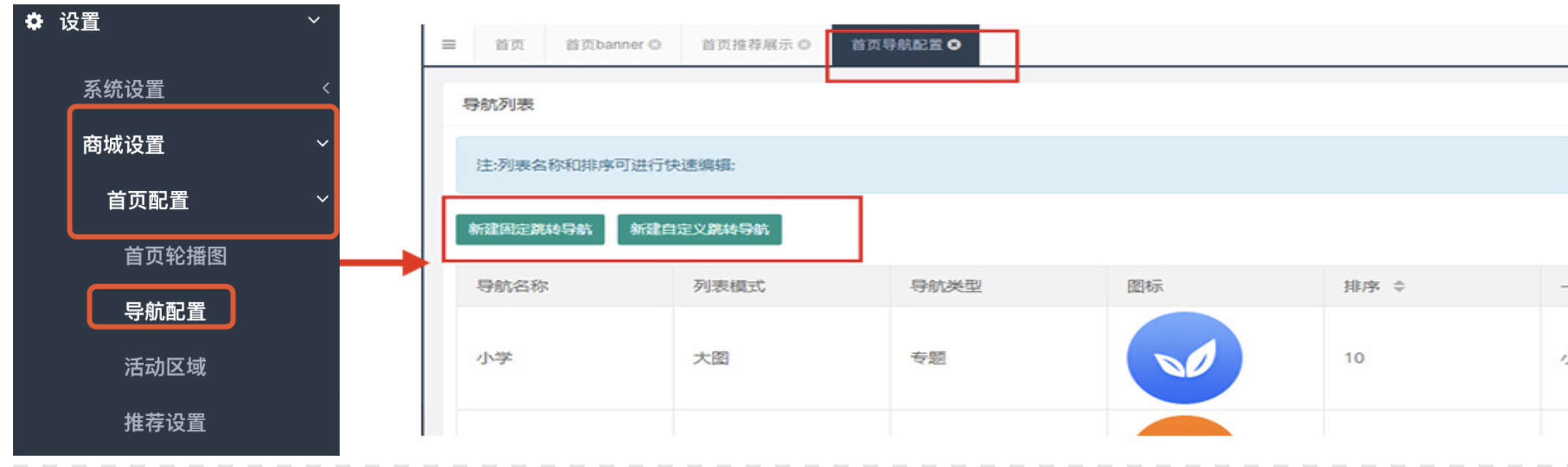Image resolution: width=1568 pixels, height=467 pixels.
Task: Click the 导航类型 column header
Action: click(x=946, y=286)
